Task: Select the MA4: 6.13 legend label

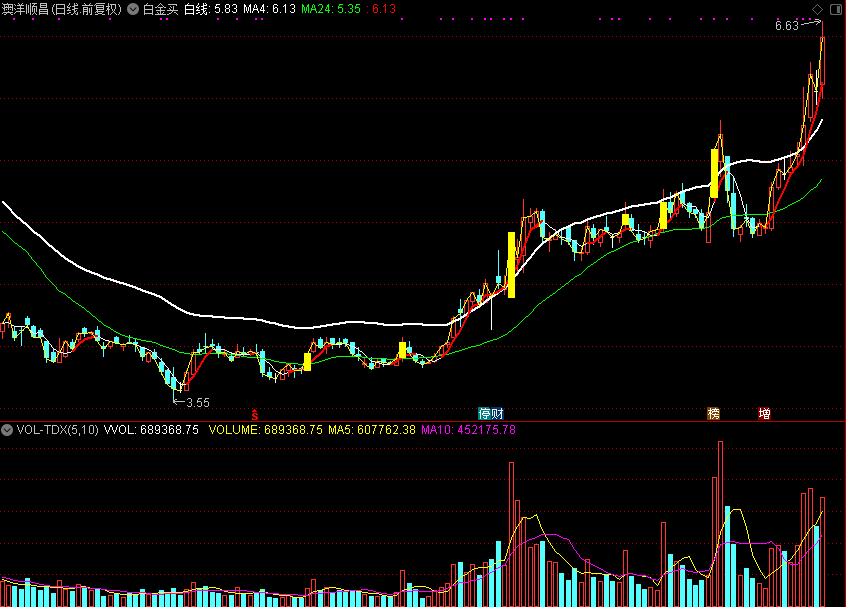Action: click(269, 9)
